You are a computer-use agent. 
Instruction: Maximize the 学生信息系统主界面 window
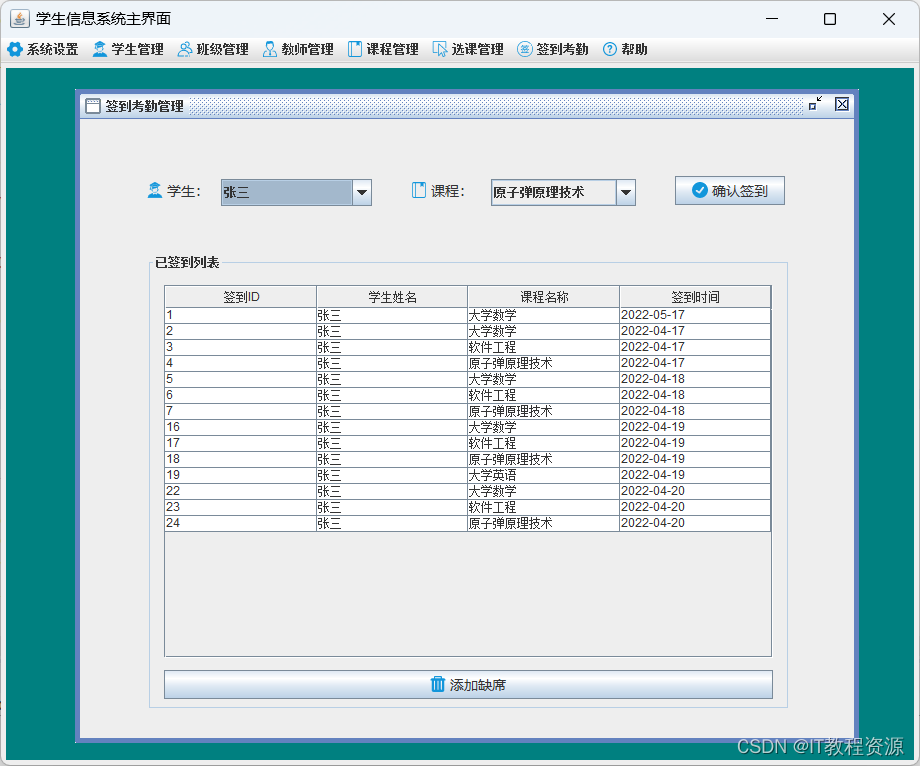(830, 19)
